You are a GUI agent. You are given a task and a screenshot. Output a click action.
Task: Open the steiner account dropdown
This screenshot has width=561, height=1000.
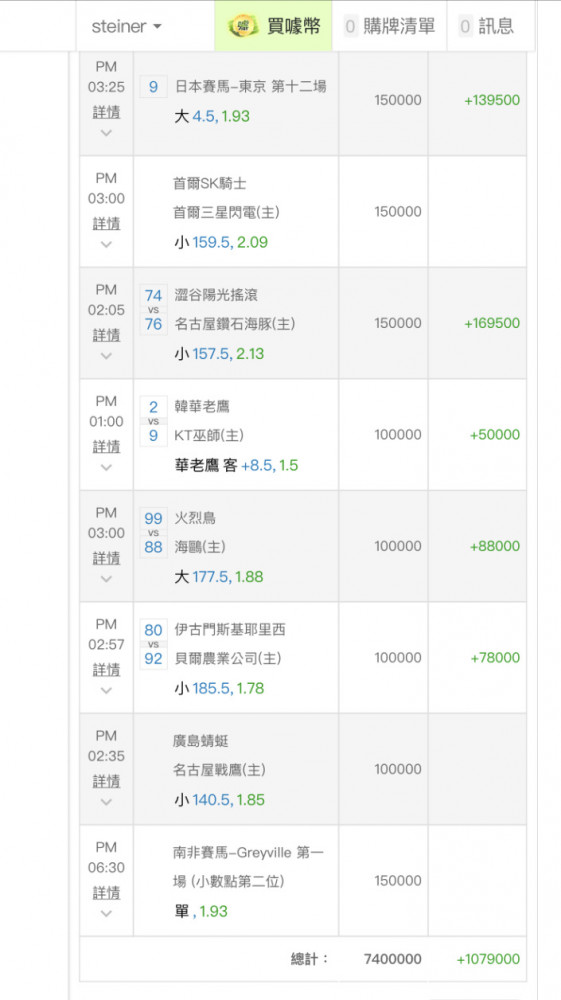[x=126, y=26]
